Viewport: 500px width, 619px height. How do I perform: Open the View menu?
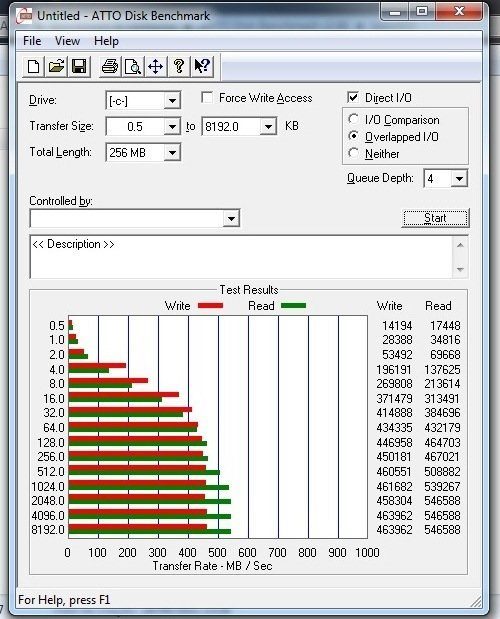pos(67,41)
